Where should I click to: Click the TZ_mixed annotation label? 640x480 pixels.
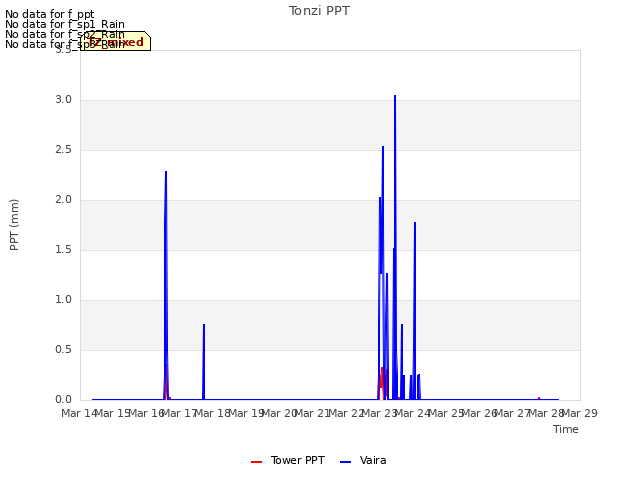click(116, 42)
